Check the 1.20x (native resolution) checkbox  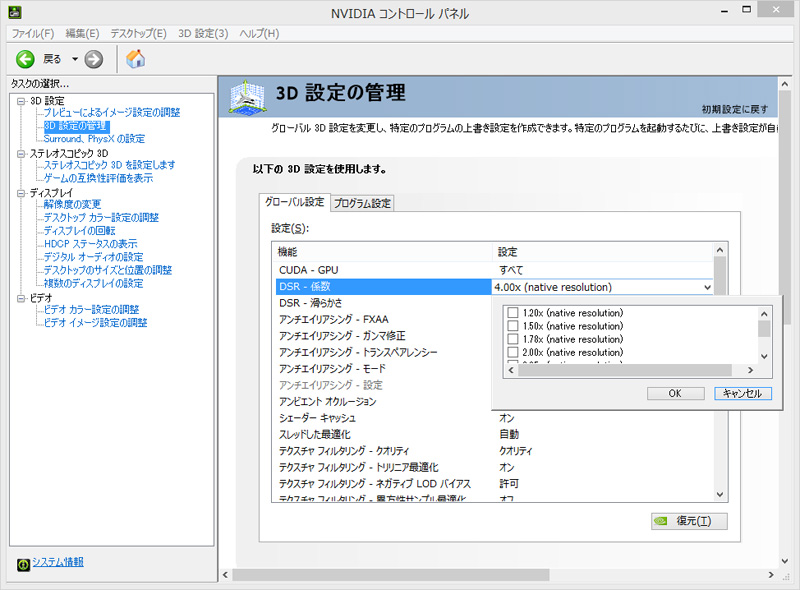click(x=513, y=312)
